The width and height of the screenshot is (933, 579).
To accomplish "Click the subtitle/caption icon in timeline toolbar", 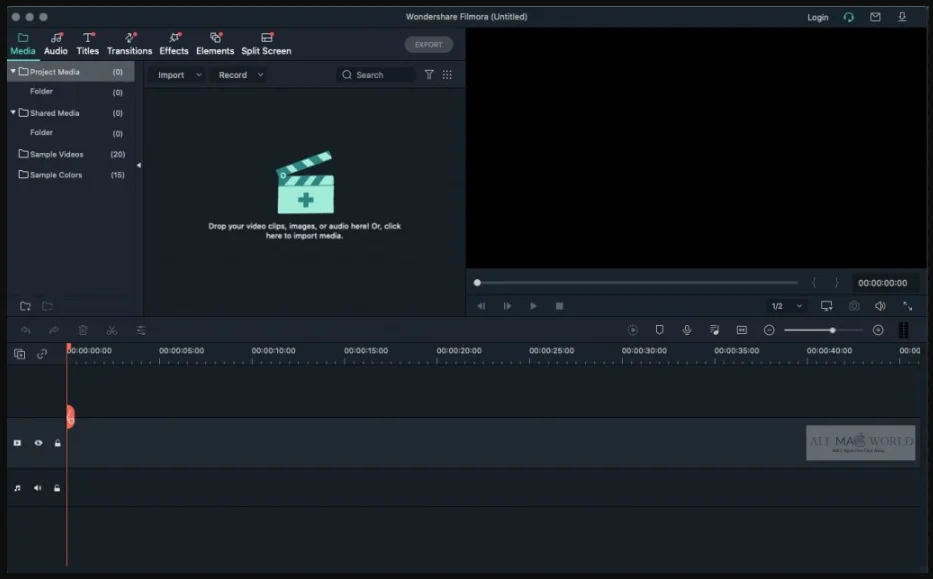I will click(x=741, y=330).
